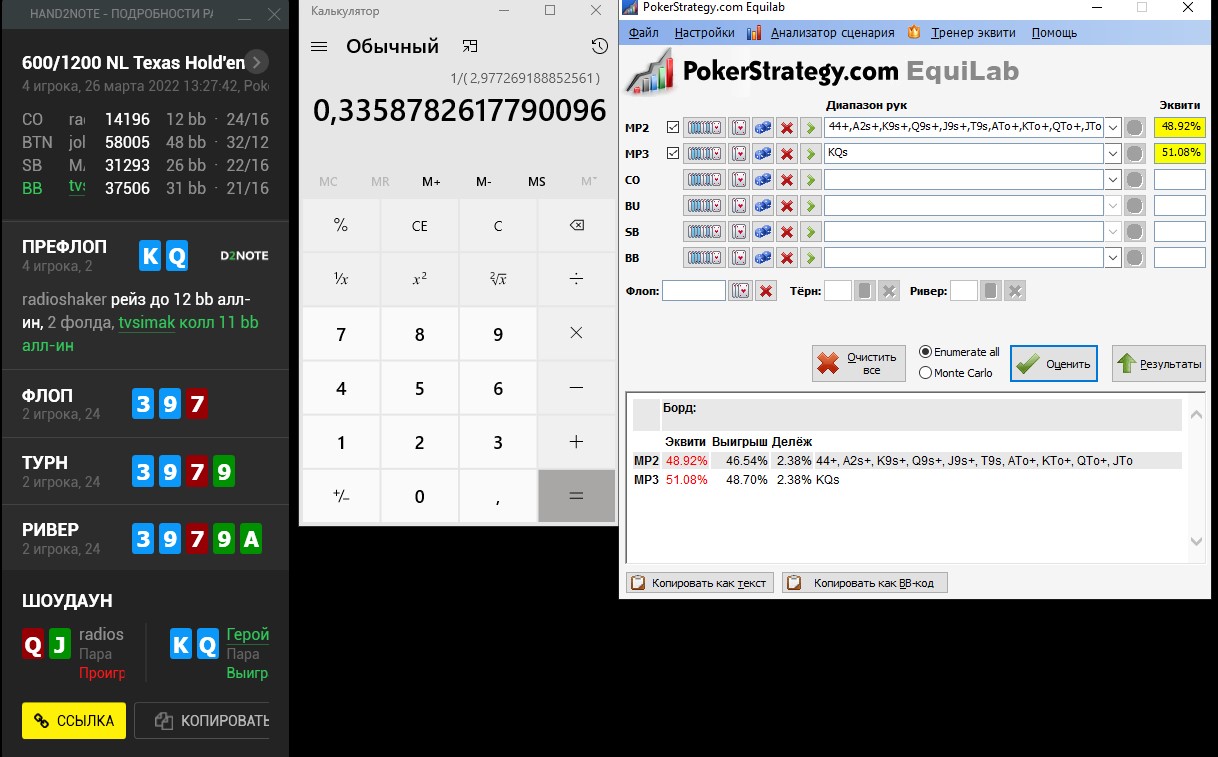
Task: Uncheck the MP3 player checkbox
Action: pyautogui.click(x=672, y=154)
